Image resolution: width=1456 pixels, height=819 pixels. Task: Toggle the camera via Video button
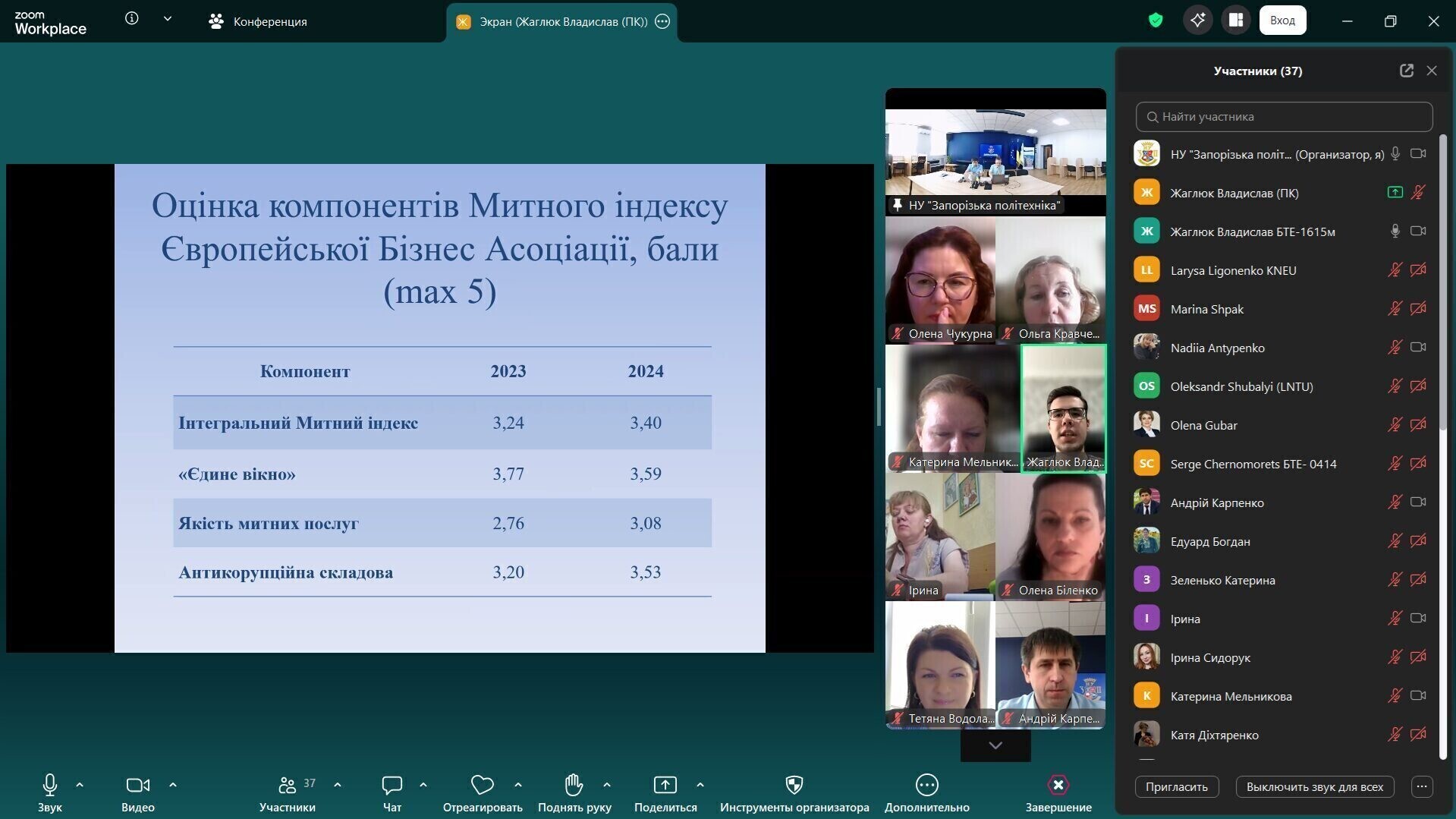coord(137,793)
